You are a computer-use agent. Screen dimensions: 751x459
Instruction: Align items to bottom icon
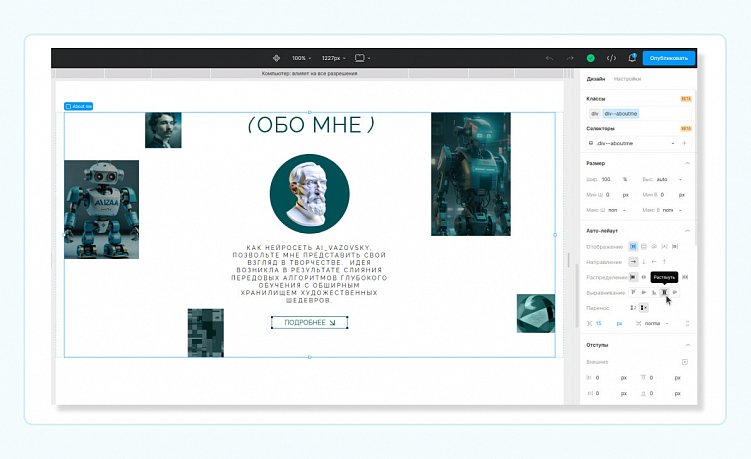(654, 292)
